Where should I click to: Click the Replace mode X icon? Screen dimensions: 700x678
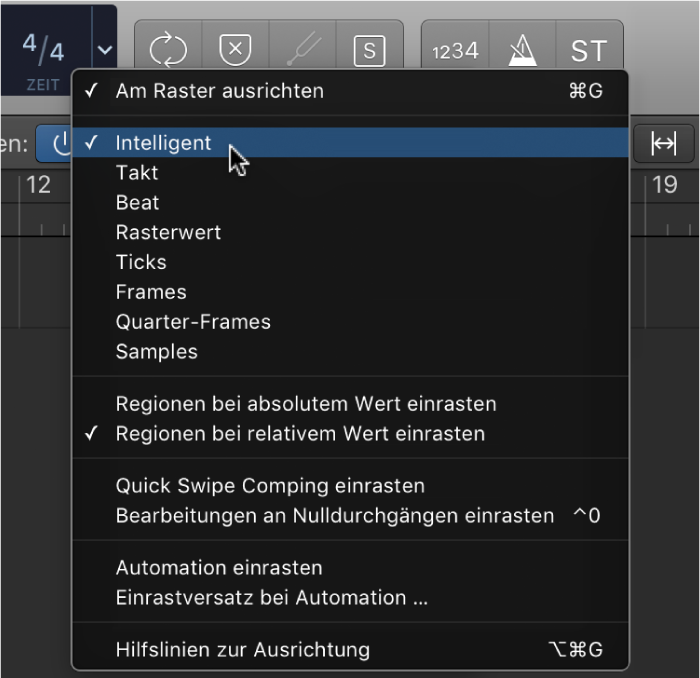coord(235,49)
